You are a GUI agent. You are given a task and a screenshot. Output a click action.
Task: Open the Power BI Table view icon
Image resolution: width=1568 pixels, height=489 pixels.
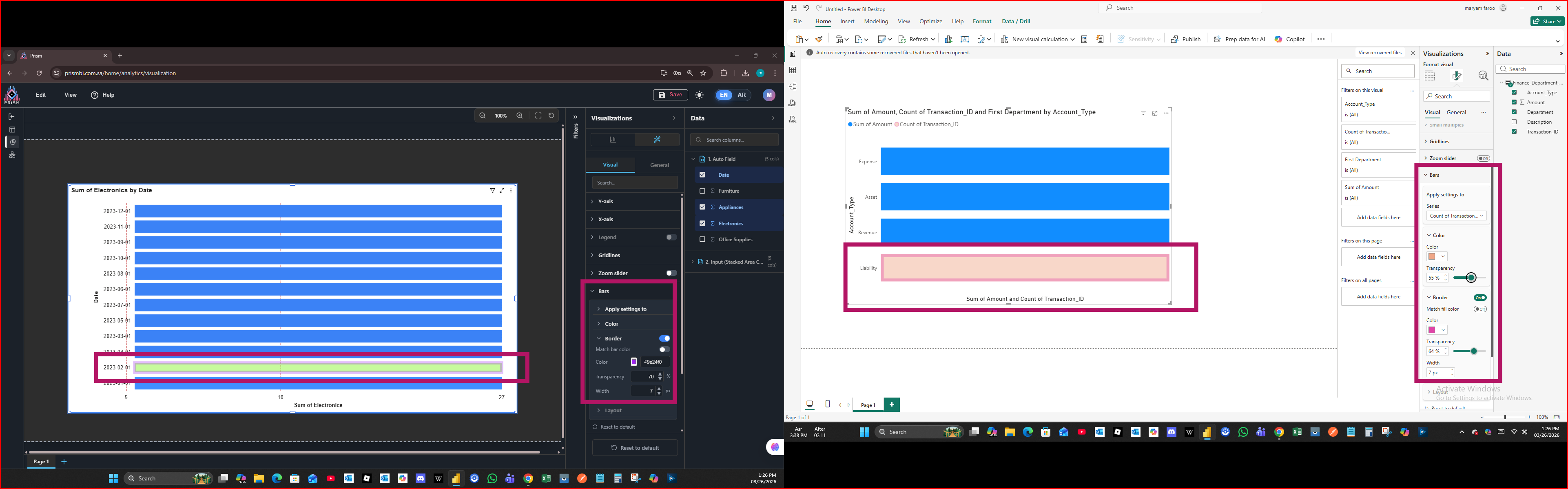pos(793,71)
